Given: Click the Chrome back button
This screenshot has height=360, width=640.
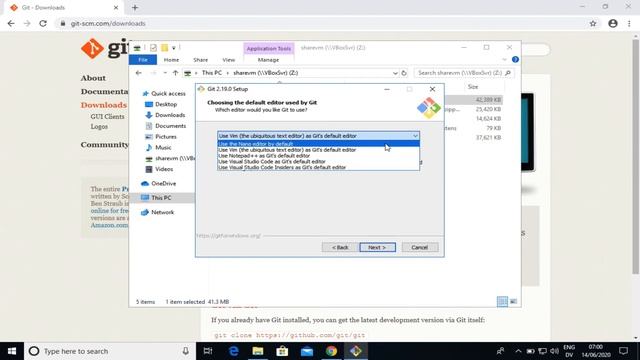Looking at the screenshot, I should (x=11, y=24).
